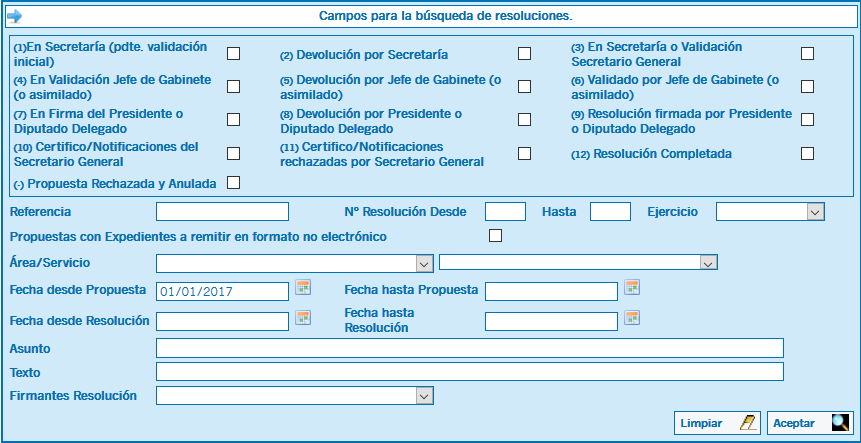The image size is (861, 443).
Task: Check (12) Resolución Completada
Action: pyautogui.click(x=807, y=153)
